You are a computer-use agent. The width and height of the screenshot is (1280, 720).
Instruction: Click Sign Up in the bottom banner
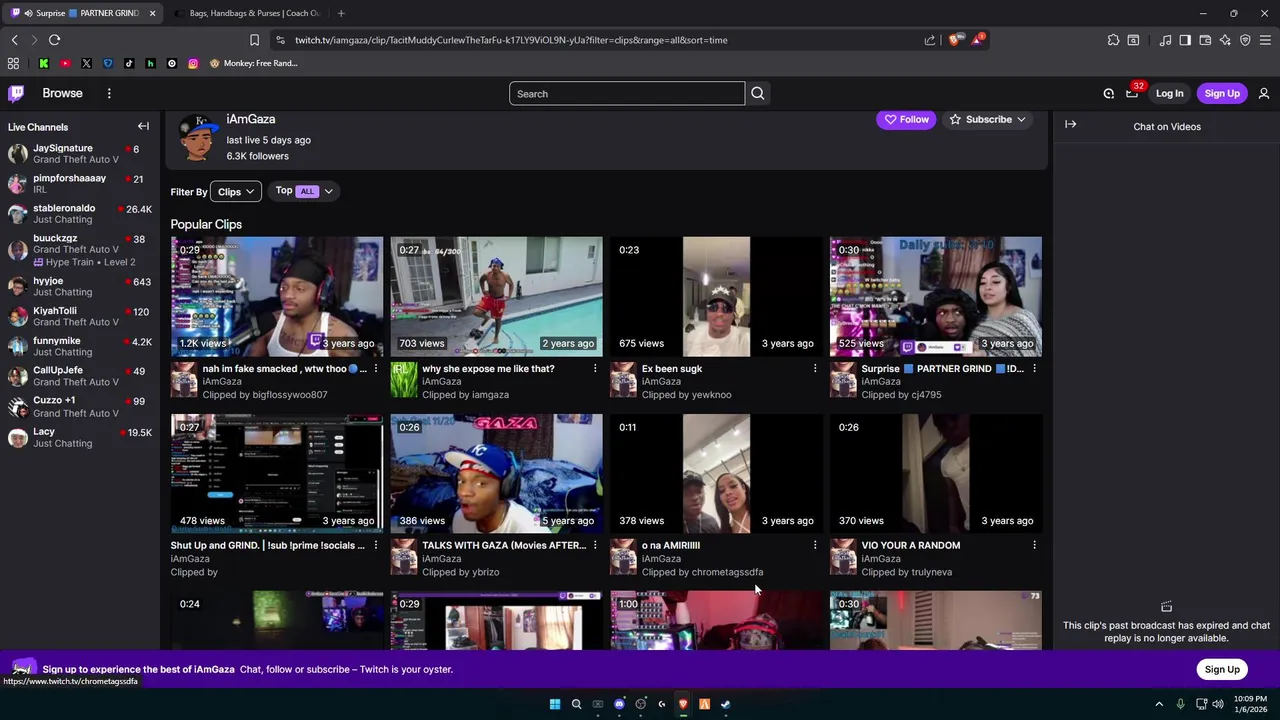pyautogui.click(x=1222, y=669)
